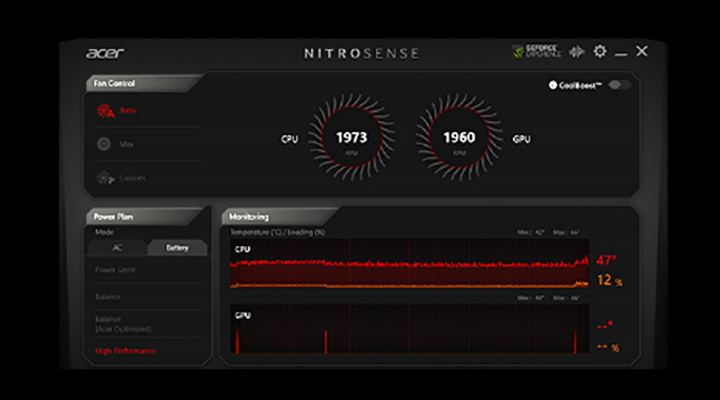
Task: Switch to the AC power mode tab
Action: coord(117,248)
